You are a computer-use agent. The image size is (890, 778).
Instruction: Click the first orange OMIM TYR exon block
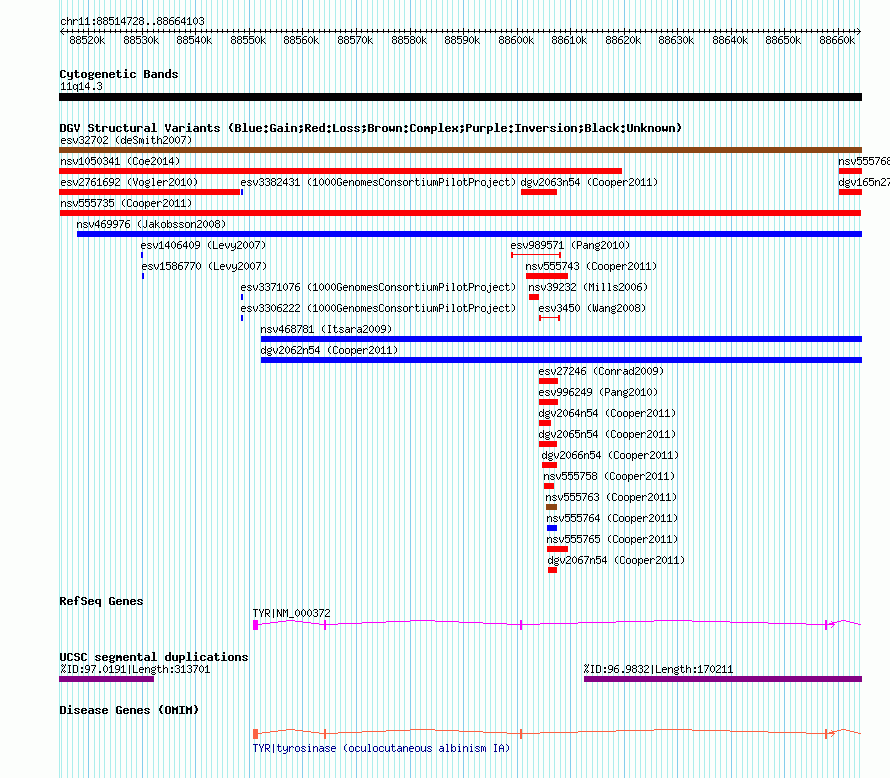click(255, 734)
